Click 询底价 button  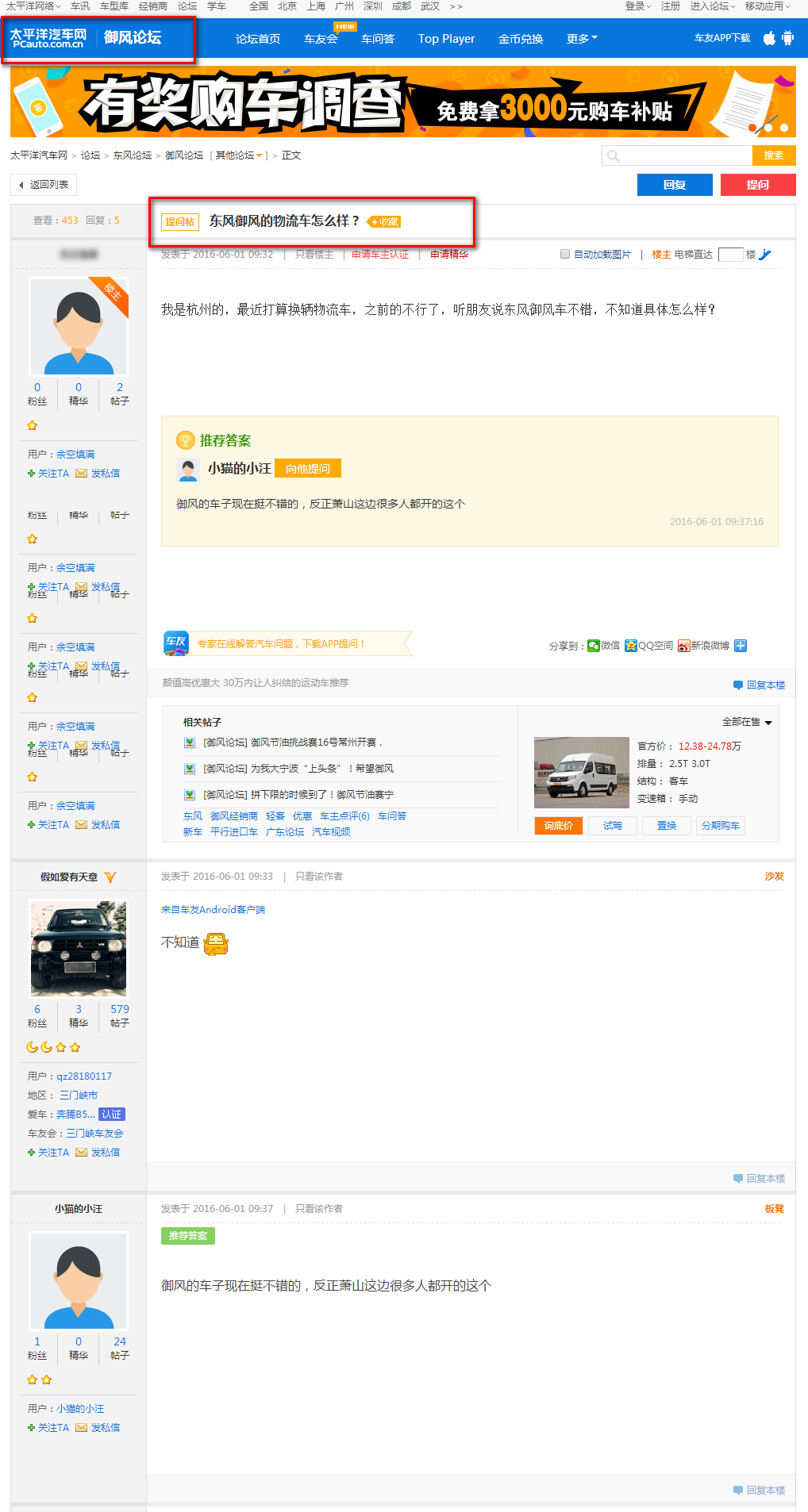click(559, 826)
